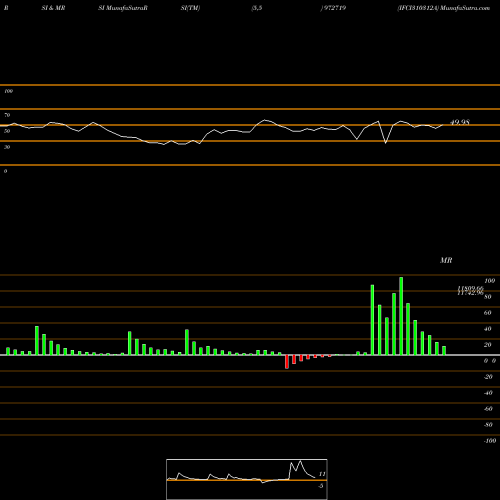Image resolution: width=500 pixels, height=500 pixels.
Task: Click the MR axis label -100
Action: point(490,441)
